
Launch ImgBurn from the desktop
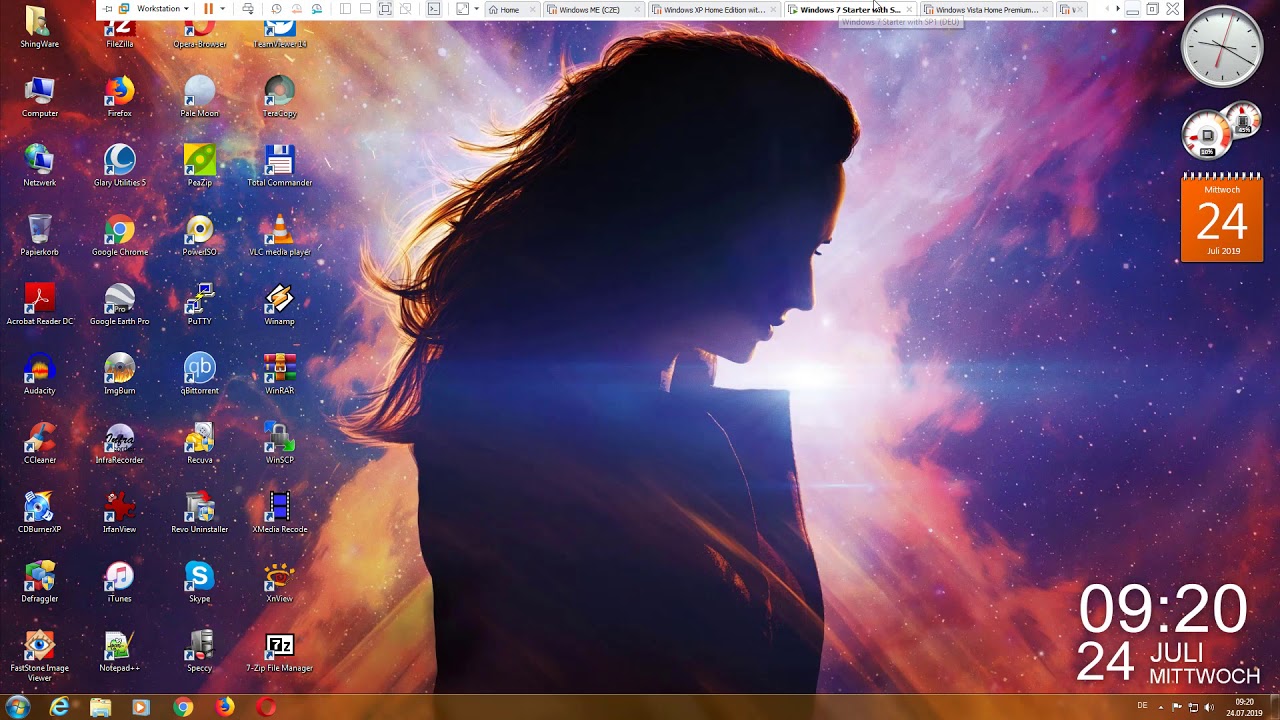pos(119,374)
